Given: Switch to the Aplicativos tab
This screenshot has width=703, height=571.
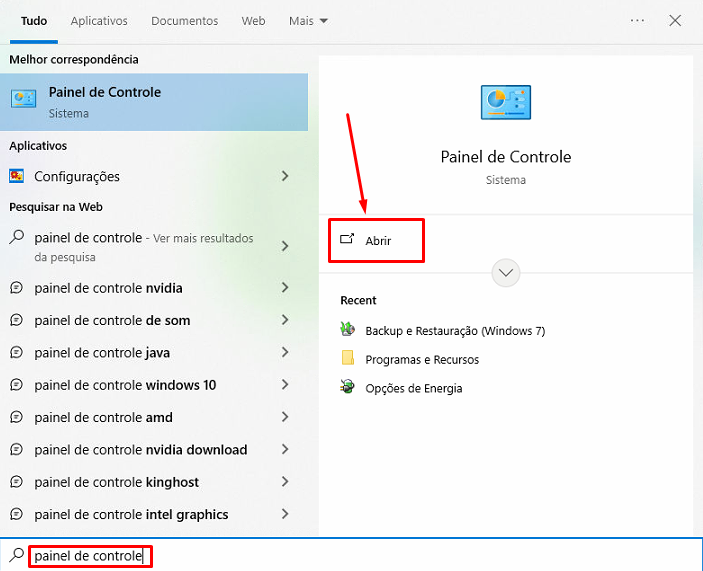Looking at the screenshot, I should tap(99, 21).
